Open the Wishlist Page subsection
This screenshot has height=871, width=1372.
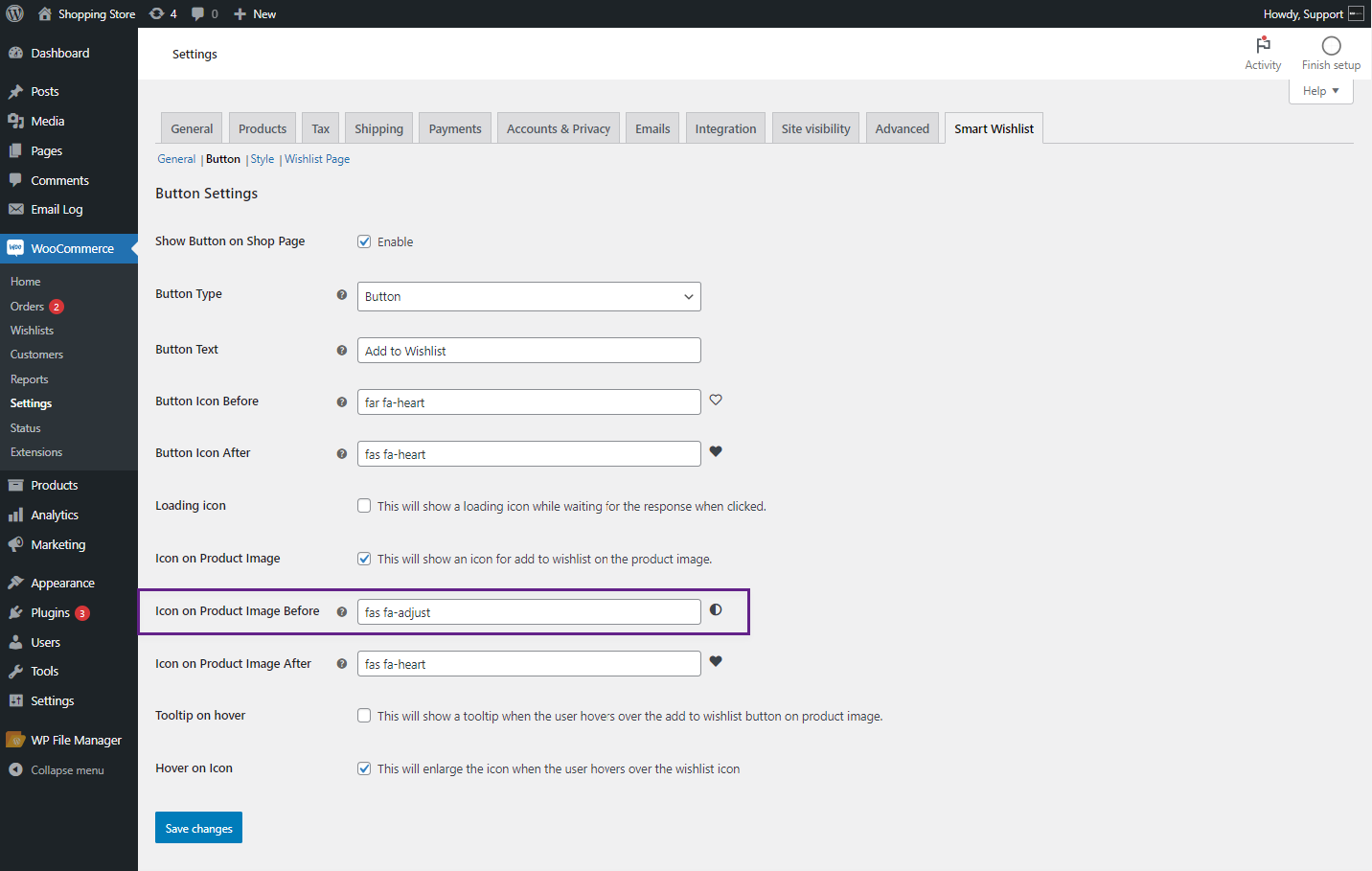point(317,159)
